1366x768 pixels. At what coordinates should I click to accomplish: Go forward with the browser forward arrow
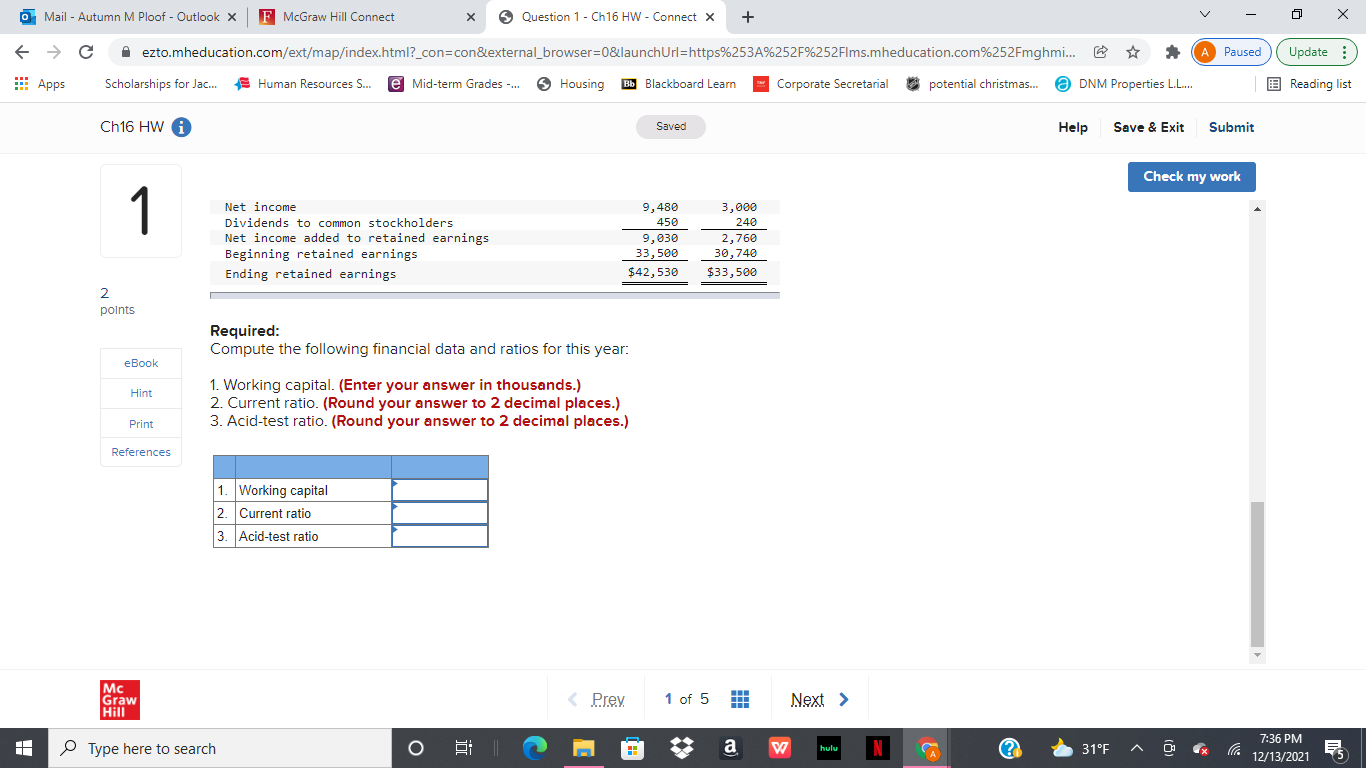pos(54,52)
